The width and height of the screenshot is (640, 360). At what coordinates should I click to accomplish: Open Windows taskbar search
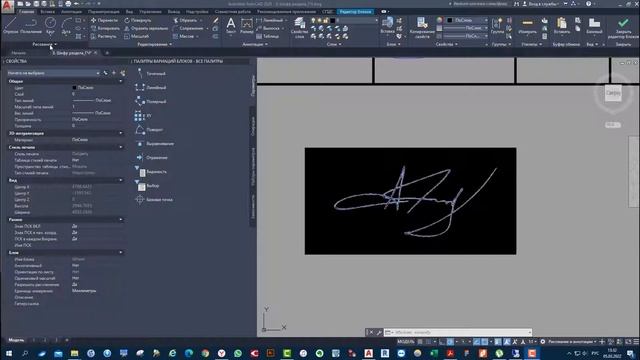pyautogui.click(x=25, y=353)
